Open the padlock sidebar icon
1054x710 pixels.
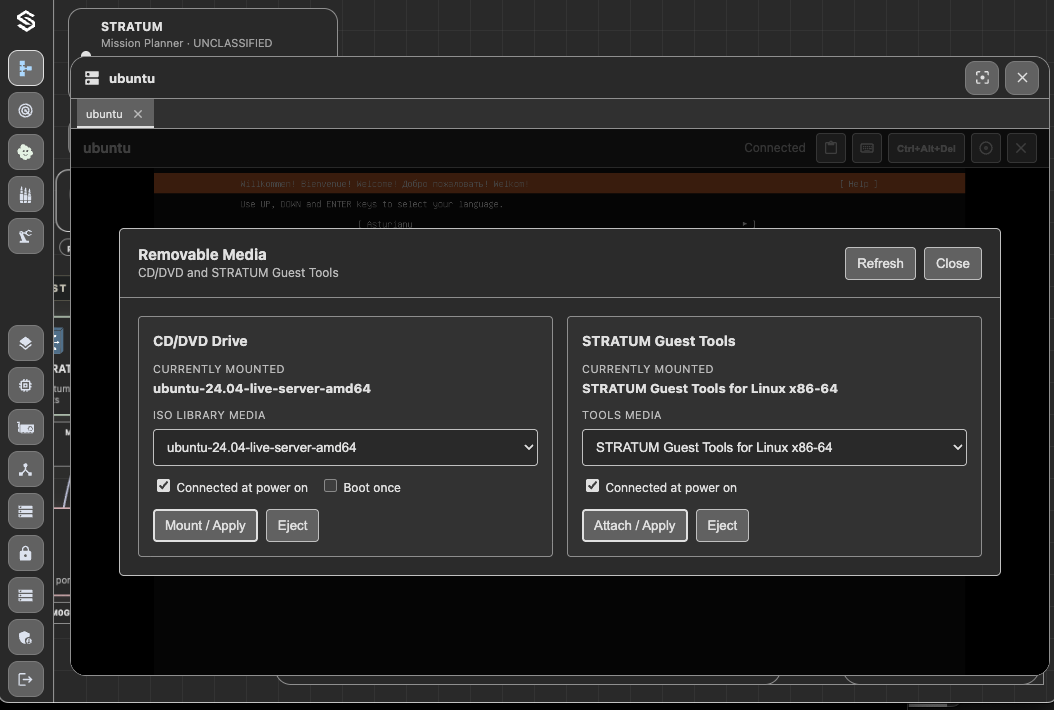(x=26, y=553)
